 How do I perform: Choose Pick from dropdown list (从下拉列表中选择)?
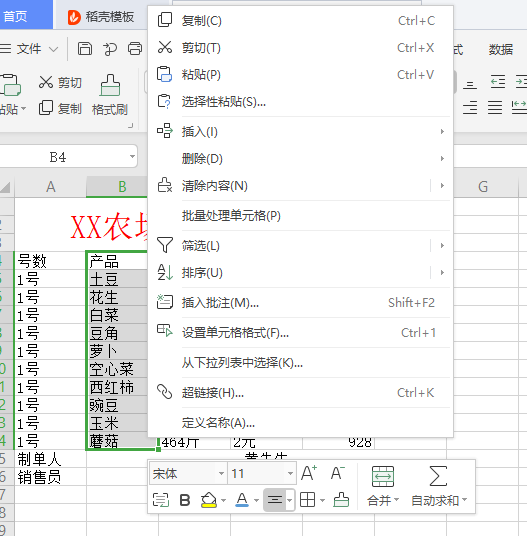[x=300, y=363]
